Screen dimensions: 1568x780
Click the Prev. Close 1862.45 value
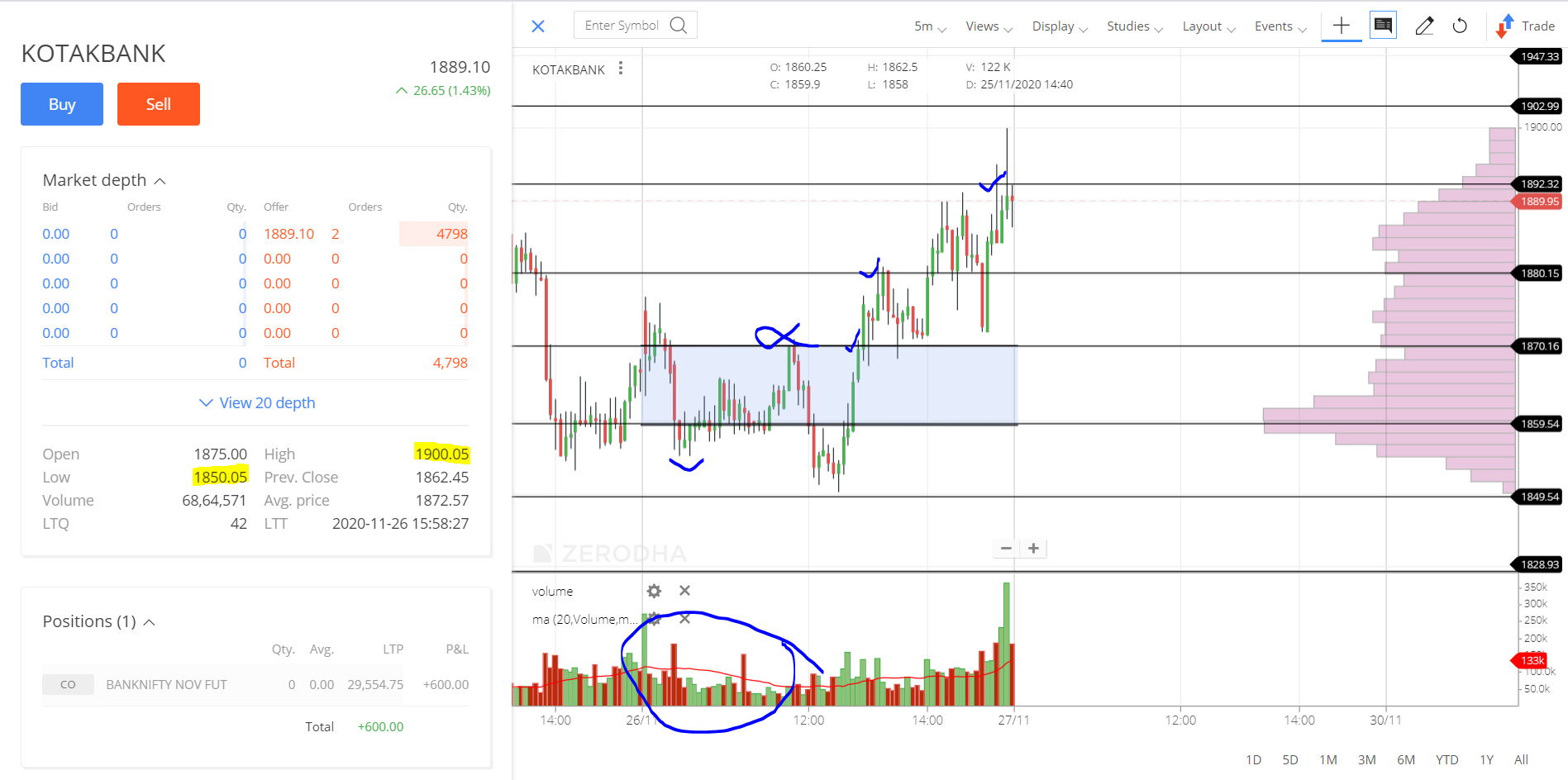click(442, 477)
